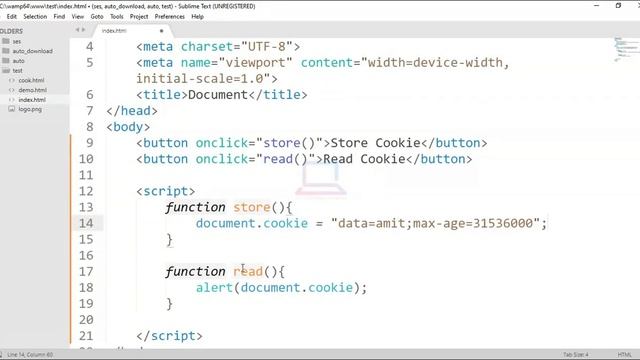The height and width of the screenshot is (360, 640).
Task: Click the closing </script> tag
Action: 169,336
